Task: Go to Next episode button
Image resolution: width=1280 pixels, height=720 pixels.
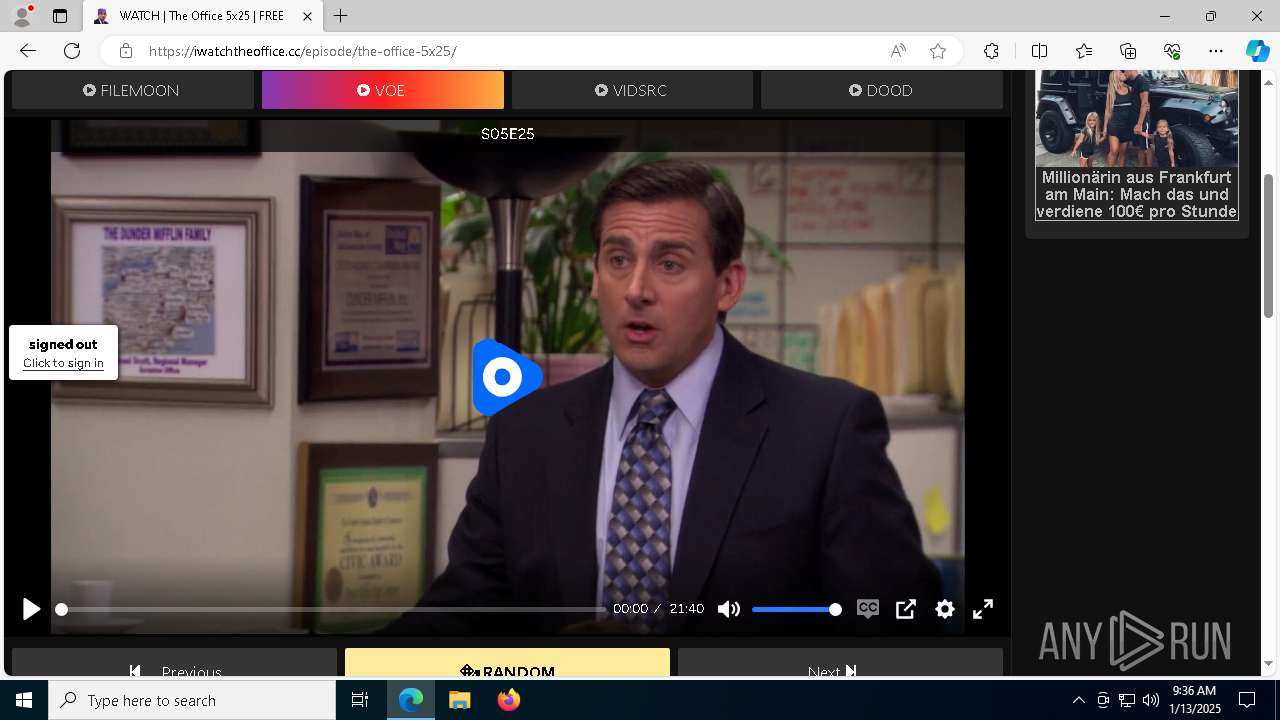Action: pos(840,664)
